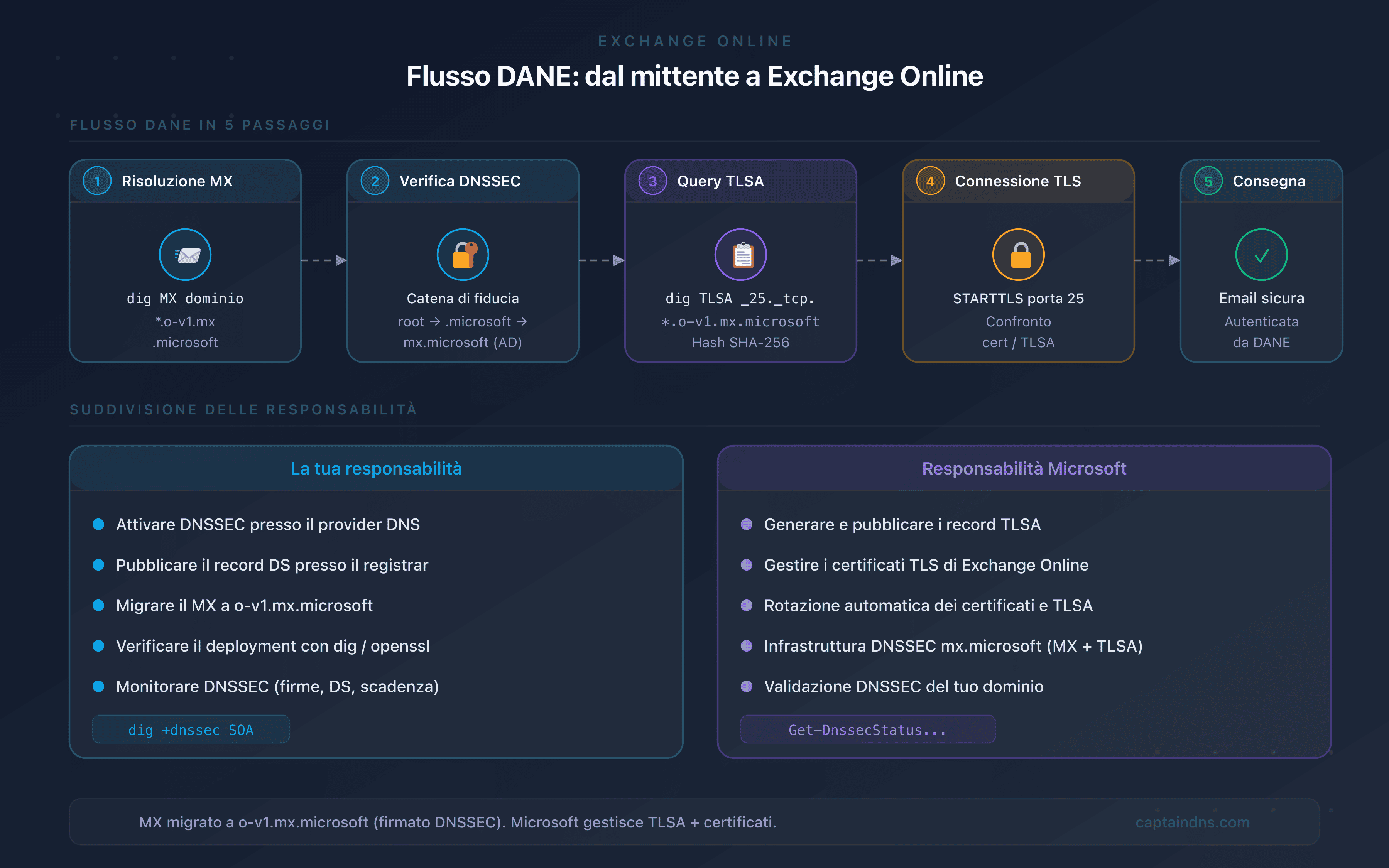Viewport: 1389px width, 868px height.
Task: Click the step 5 circle badge
Action: tap(1209, 181)
